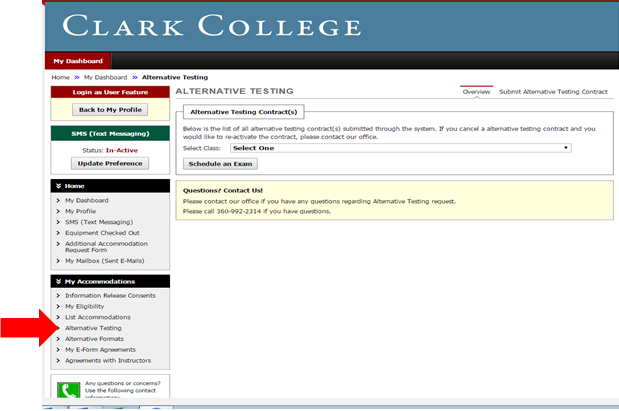Open SMS (Text Messaging) sidebar link
Viewport: 619px width, 411px height.
(99, 222)
